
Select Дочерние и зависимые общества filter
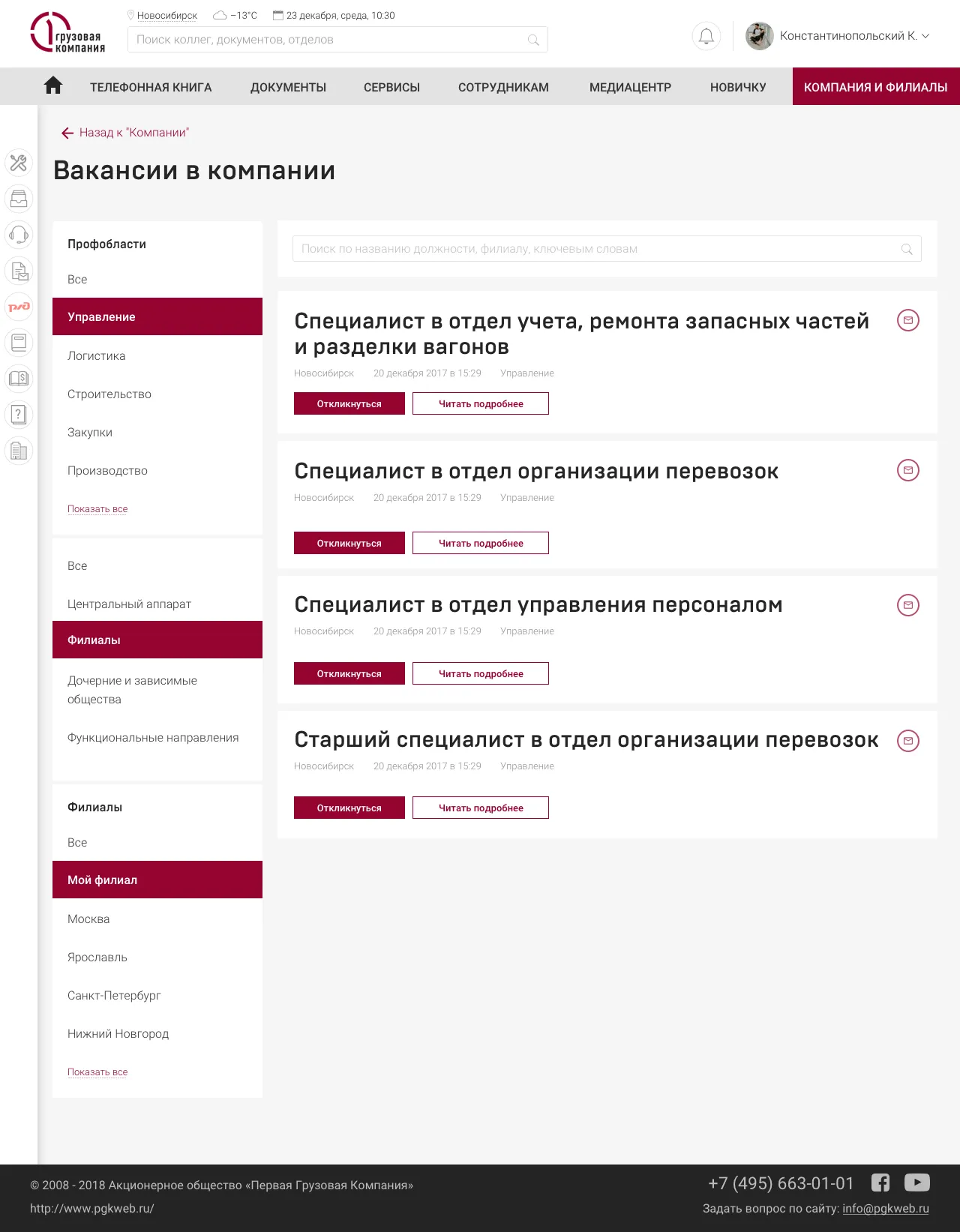132,690
